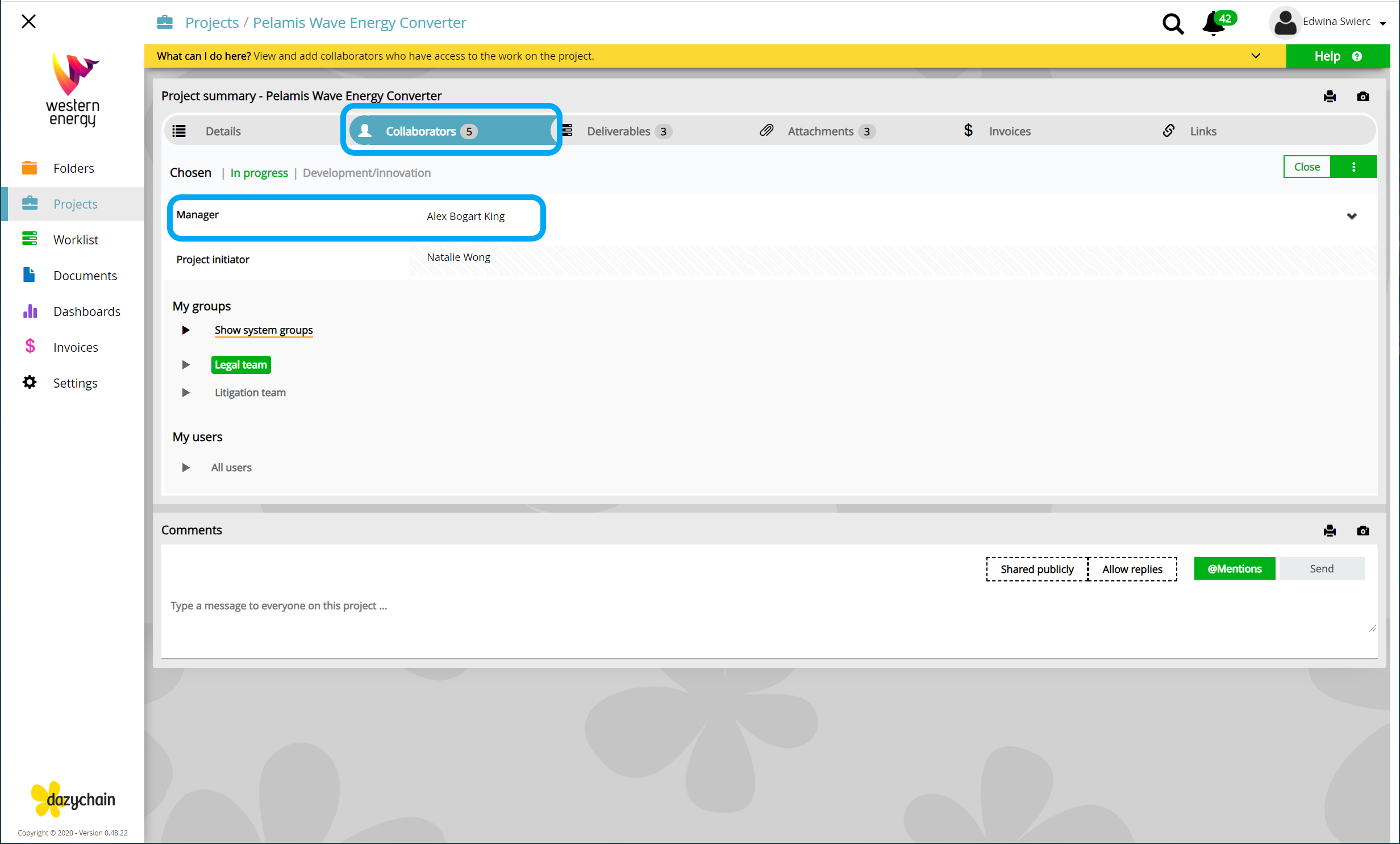Toggle the Allow replies option

[x=1132, y=569]
